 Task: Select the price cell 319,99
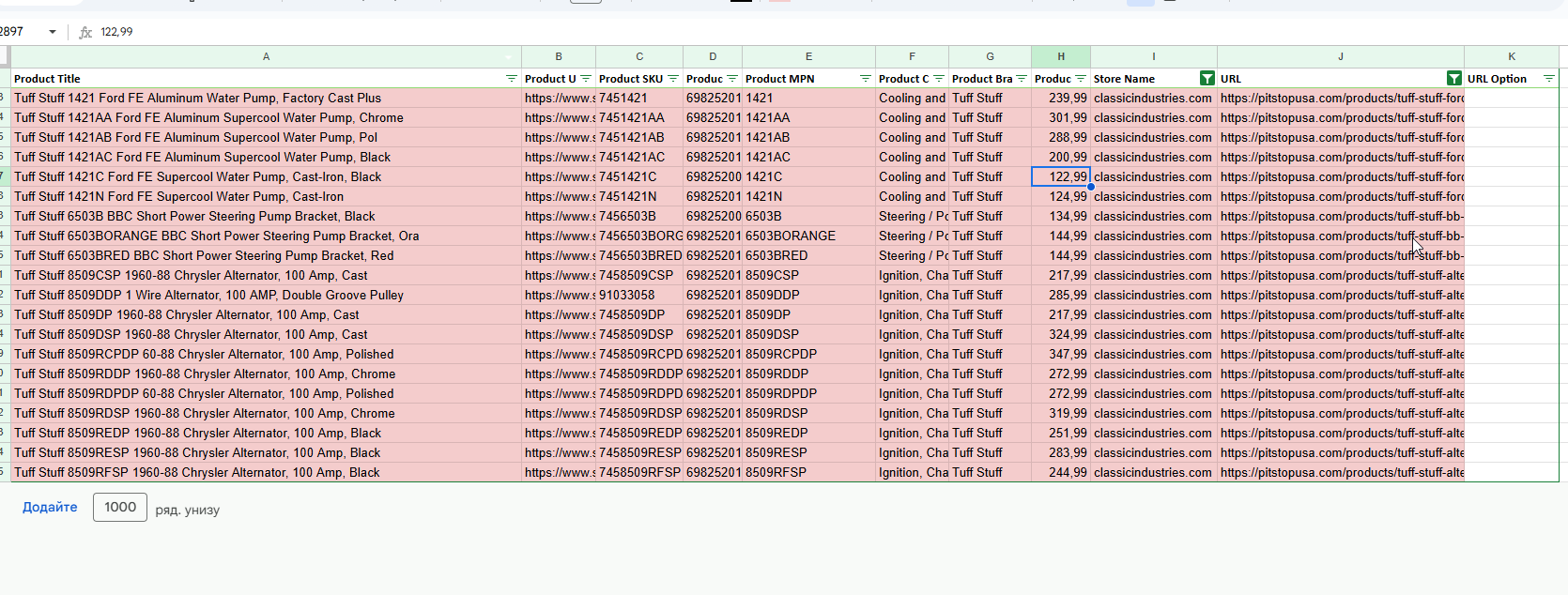pyautogui.click(x=1061, y=413)
